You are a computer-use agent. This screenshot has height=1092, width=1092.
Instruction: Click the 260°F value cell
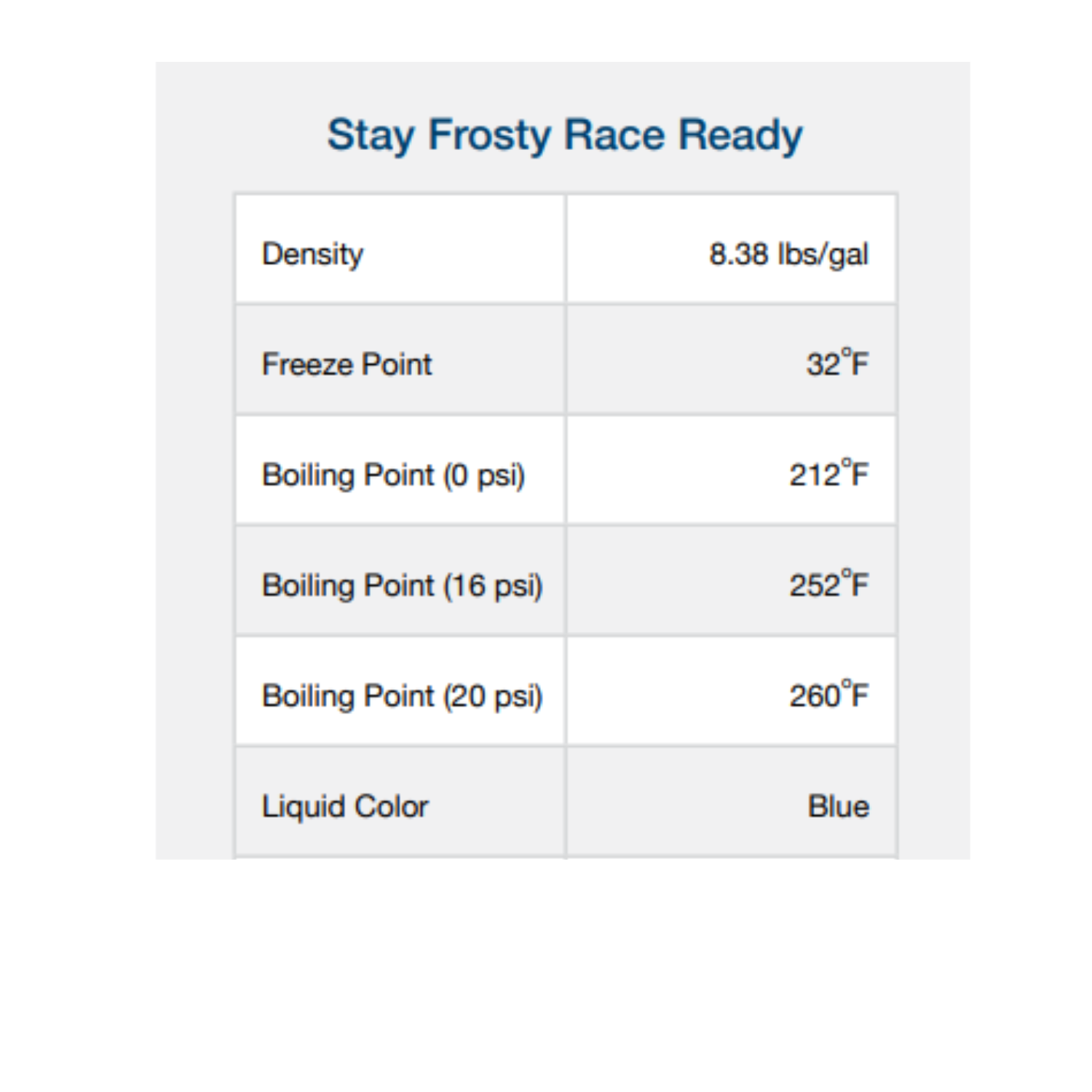click(732, 692)
